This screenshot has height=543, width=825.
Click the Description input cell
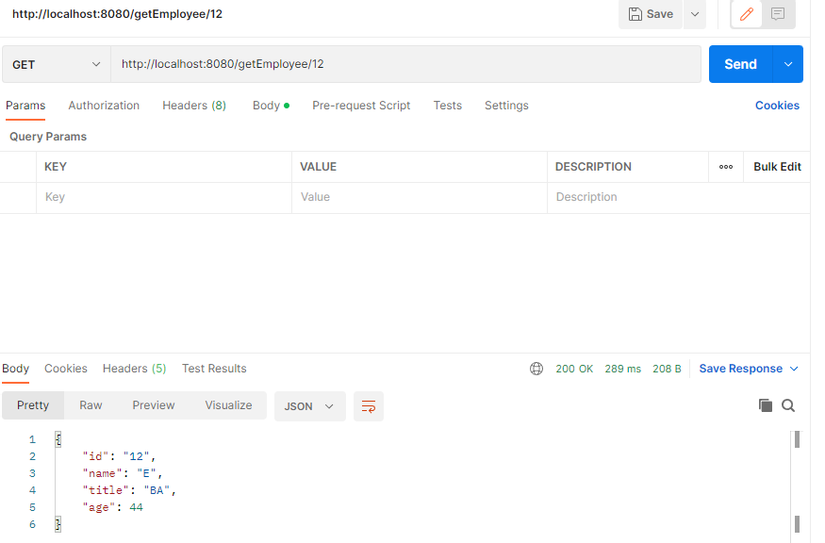pyautogui.click(x=678, y=197)
